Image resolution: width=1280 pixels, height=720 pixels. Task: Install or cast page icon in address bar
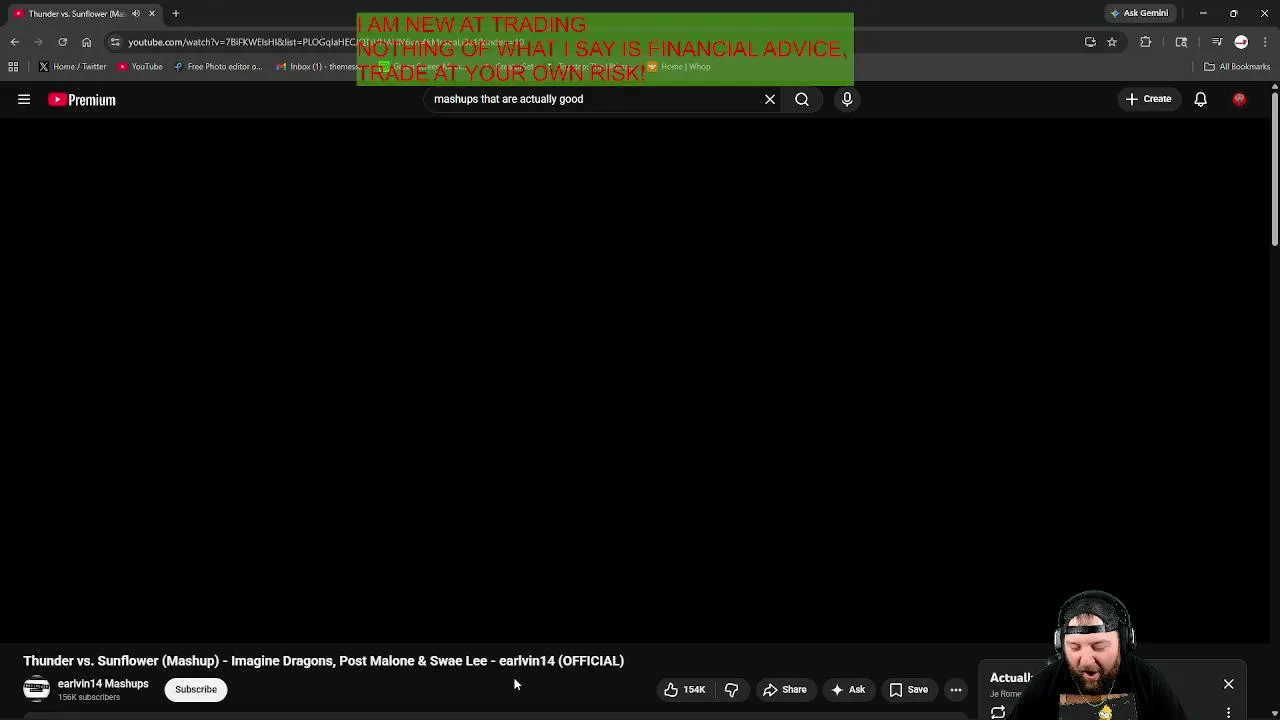(1090, 42)
